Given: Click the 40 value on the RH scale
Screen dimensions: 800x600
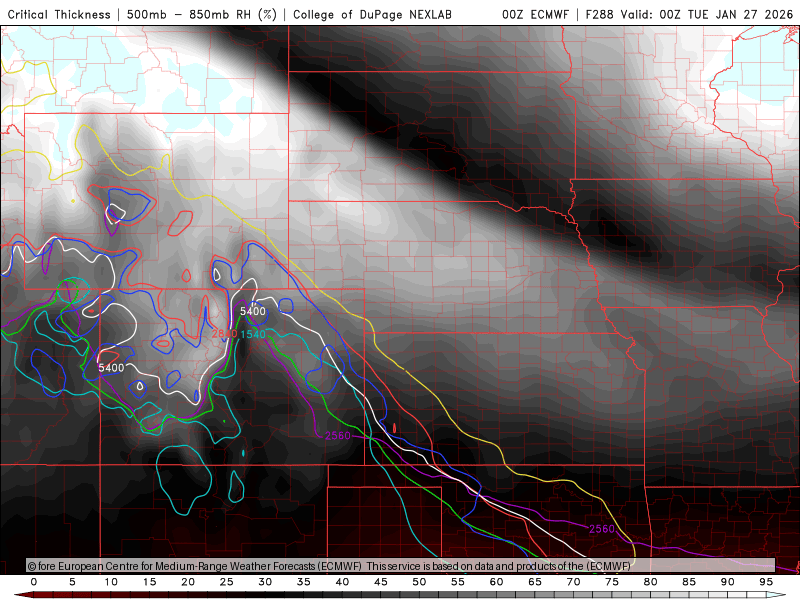Looking at the screenshot, I should (342, 582).
